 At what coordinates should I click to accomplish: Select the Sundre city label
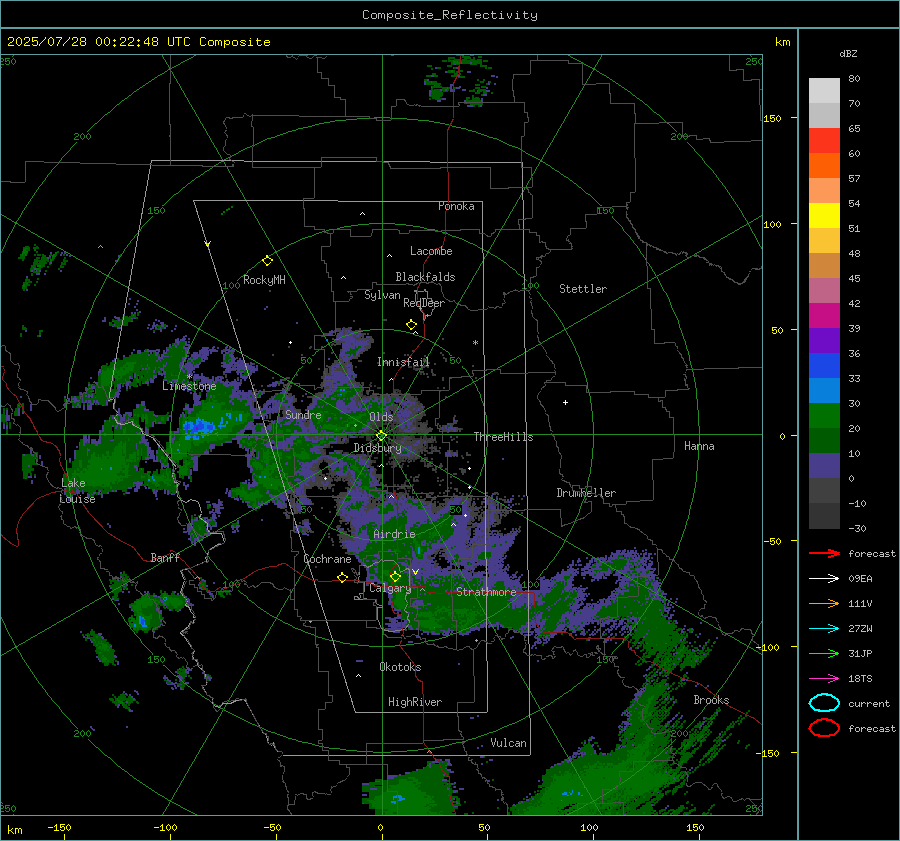[x=303, y=414]
